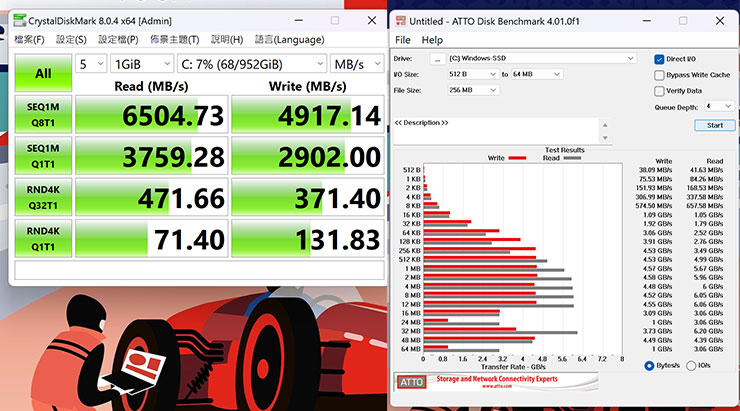Click the SEQ1M Q8T1 read value 6504.73
The image size is (740, 411).
(173, 116)
